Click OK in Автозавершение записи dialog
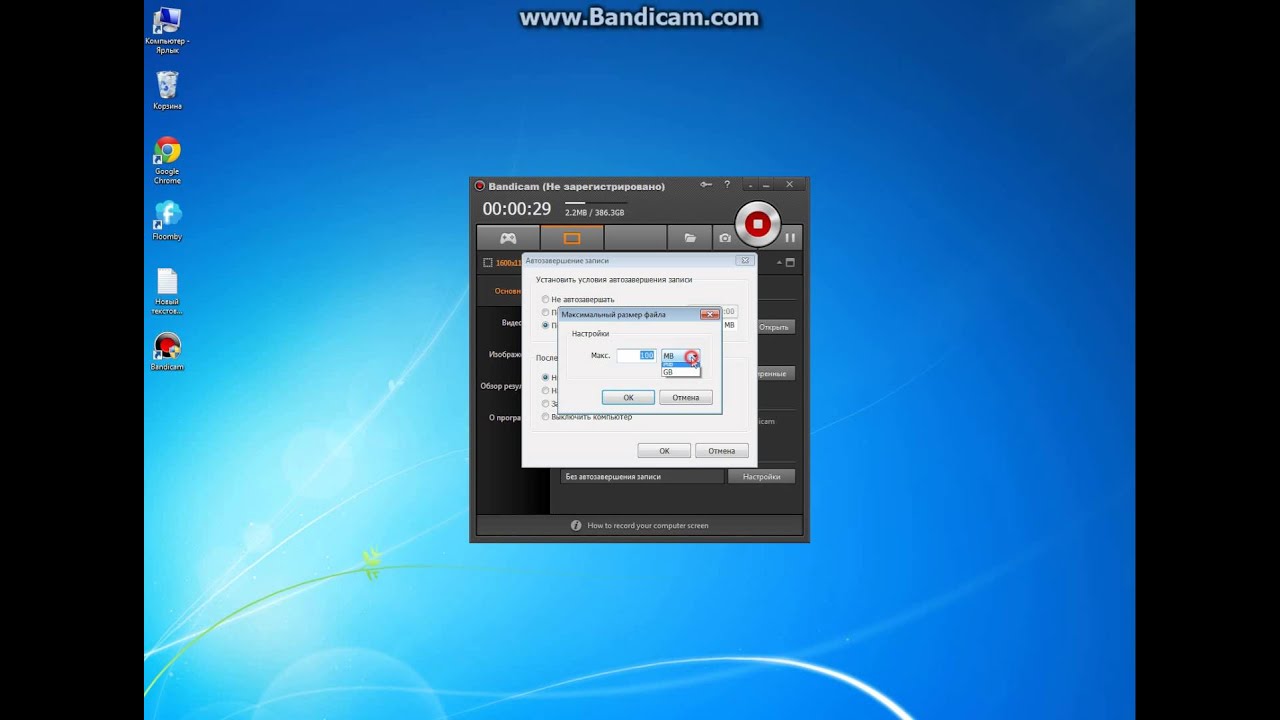Screen dimensions: 1280x720 point(664,451)
